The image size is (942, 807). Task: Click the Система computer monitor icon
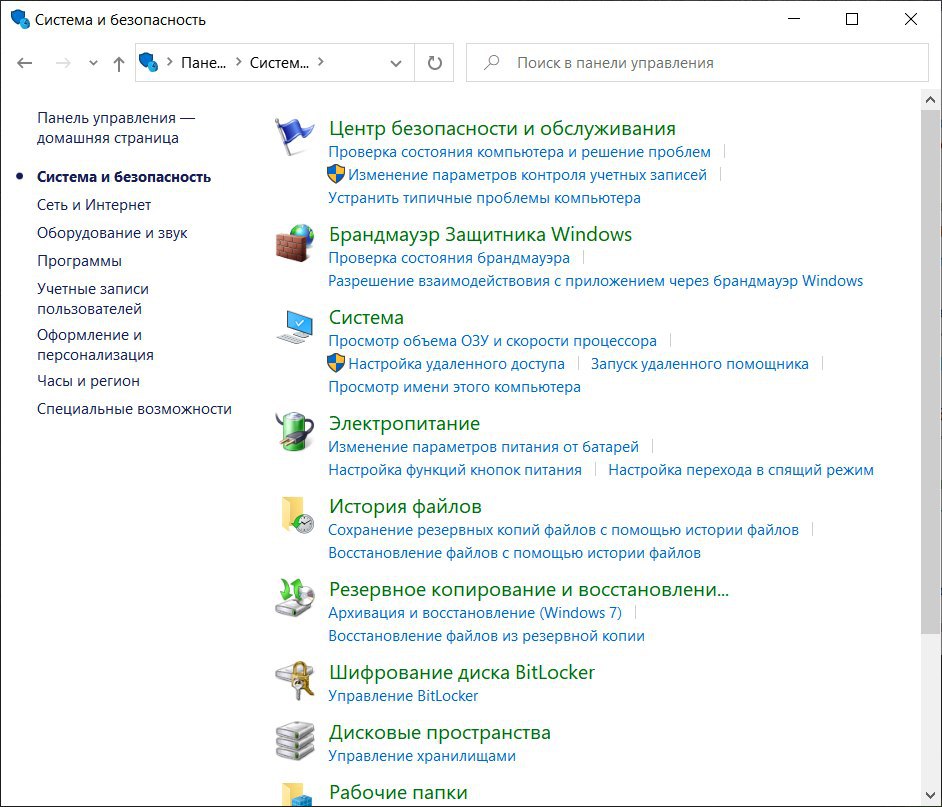294,326
